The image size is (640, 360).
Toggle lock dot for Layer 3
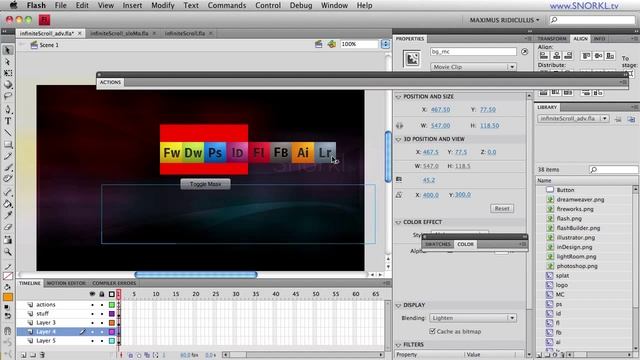pyautogui.click(x=102, y=323)
